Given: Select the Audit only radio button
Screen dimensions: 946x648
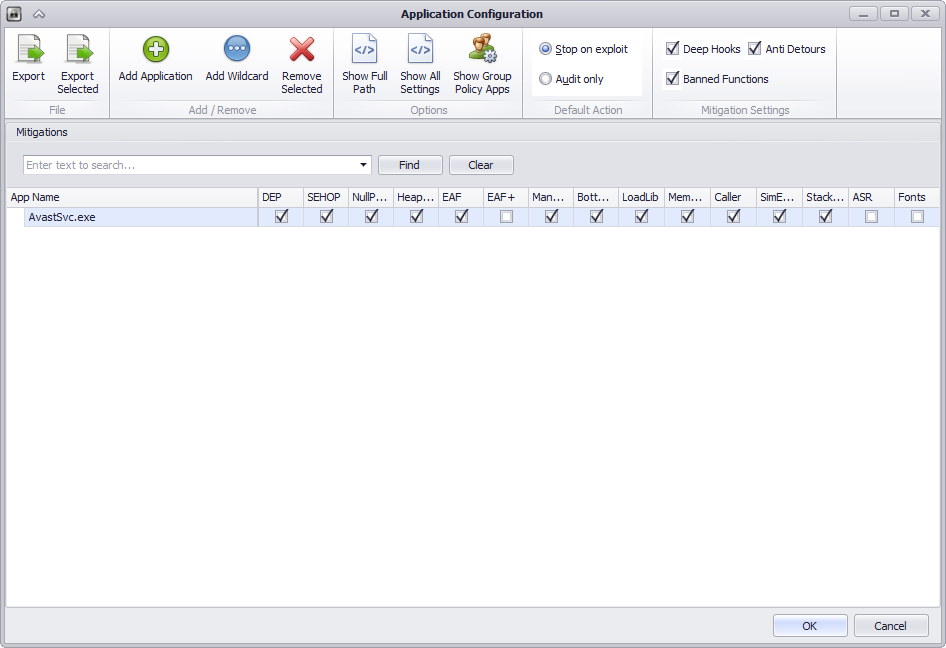Looking at the screenshot, I should [546, 79].
